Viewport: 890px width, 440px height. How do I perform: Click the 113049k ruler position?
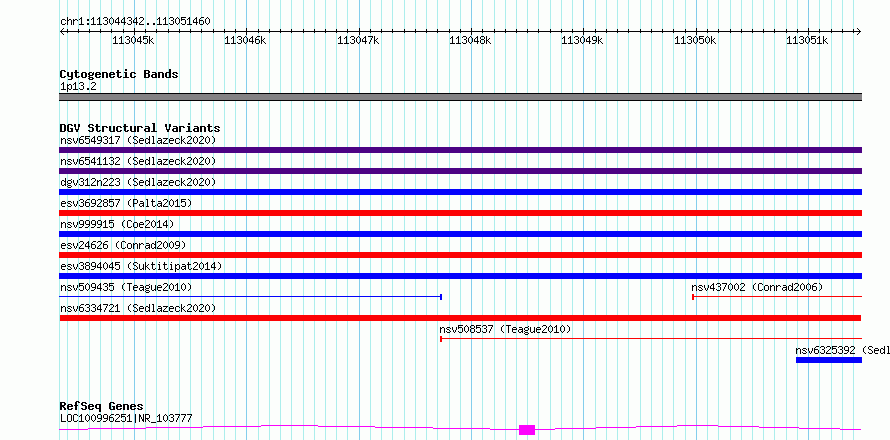(582, 40)
